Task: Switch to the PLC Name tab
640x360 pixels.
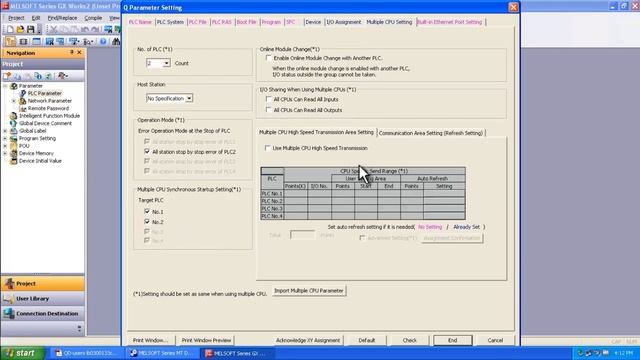Action: point(140,22)
